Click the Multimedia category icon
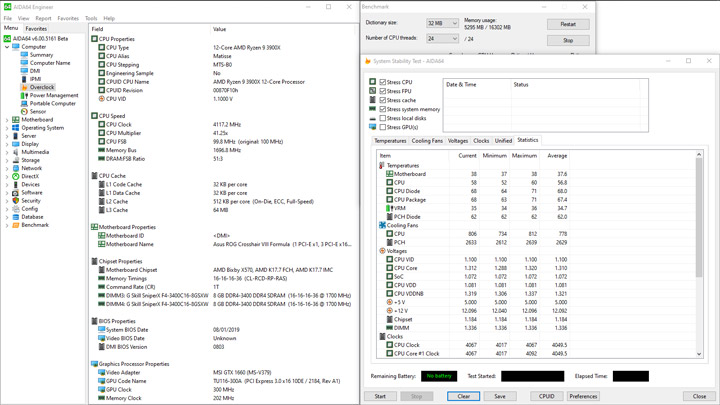 (x=16, y=152)
